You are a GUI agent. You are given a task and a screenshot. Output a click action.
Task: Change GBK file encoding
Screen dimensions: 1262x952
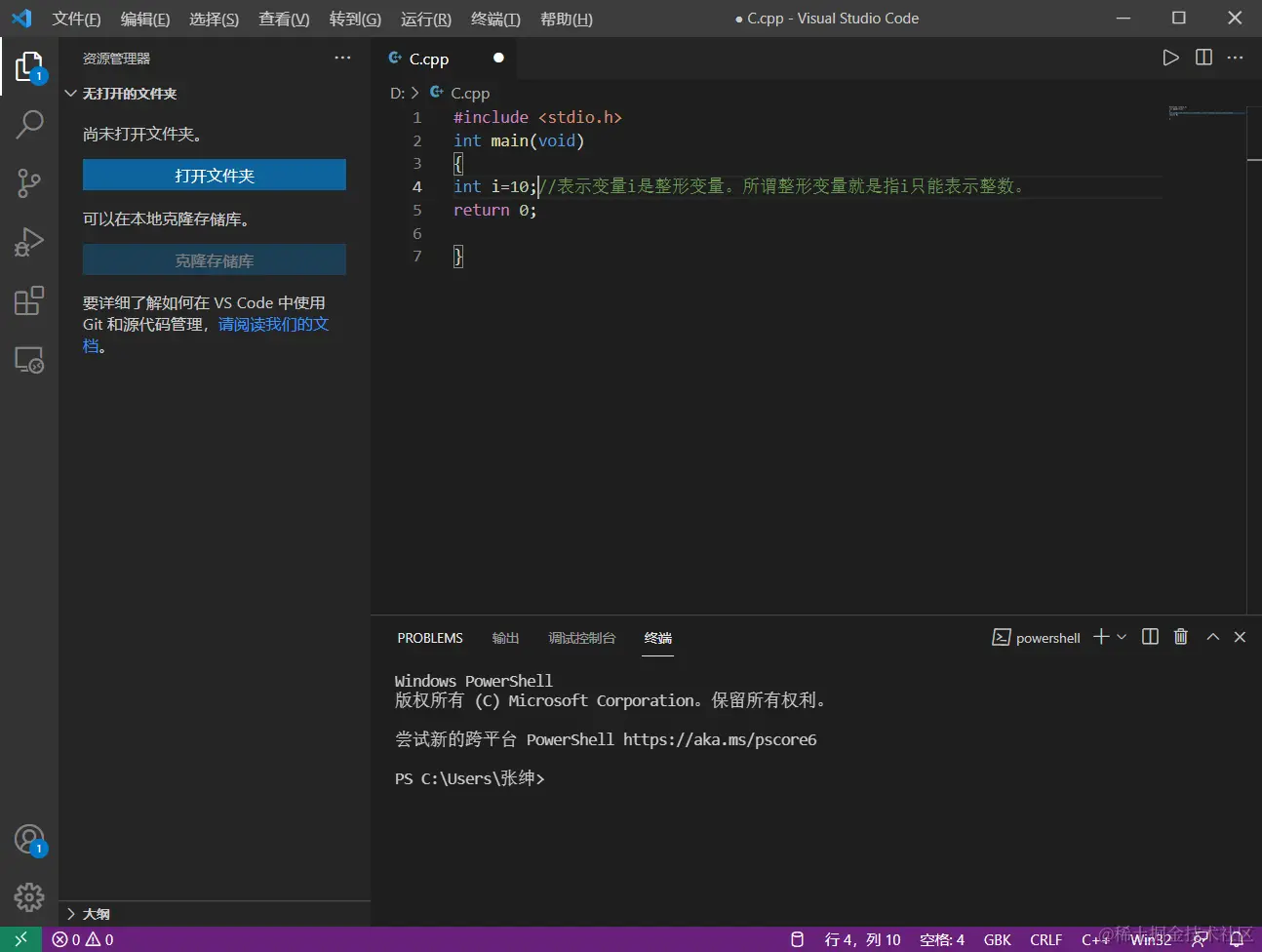click(x=997, y=939)
